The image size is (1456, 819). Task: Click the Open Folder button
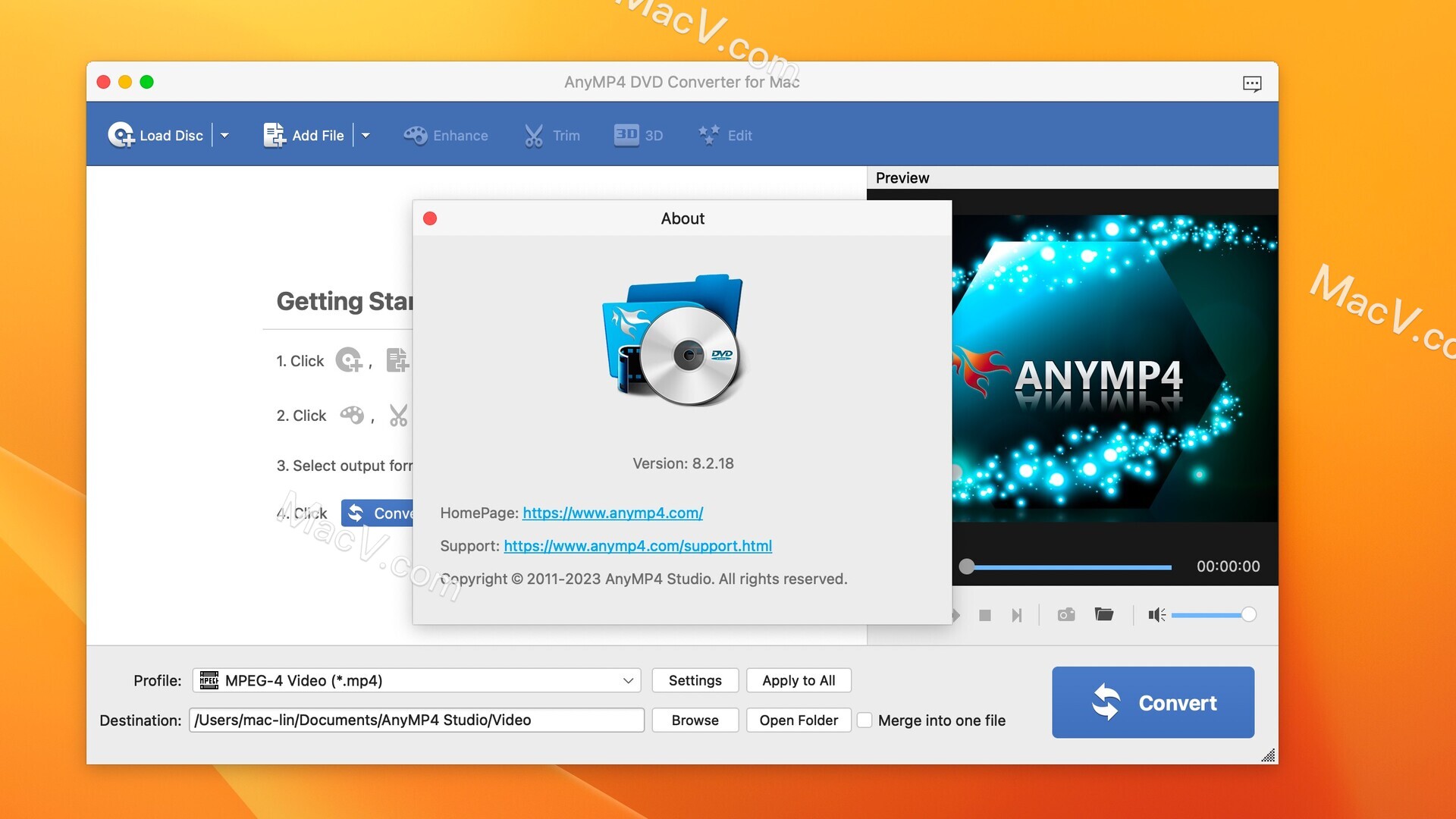pyautogui.click(x=799, y=720)
